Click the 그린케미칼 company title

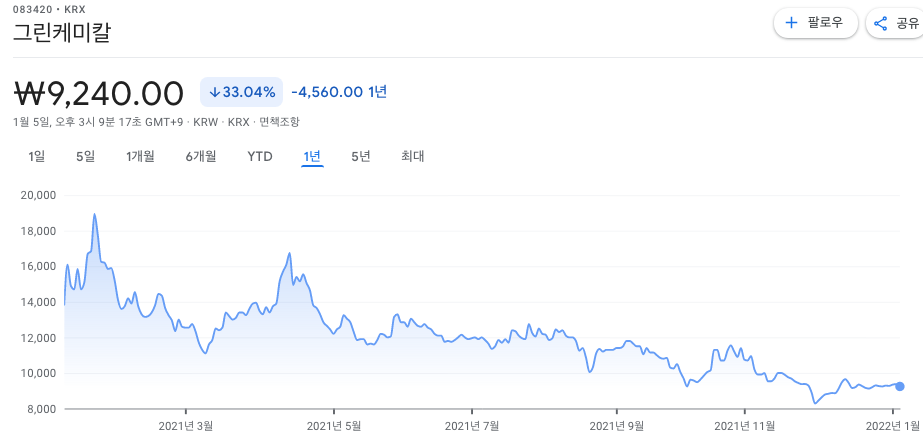click(x=62, y=32)
